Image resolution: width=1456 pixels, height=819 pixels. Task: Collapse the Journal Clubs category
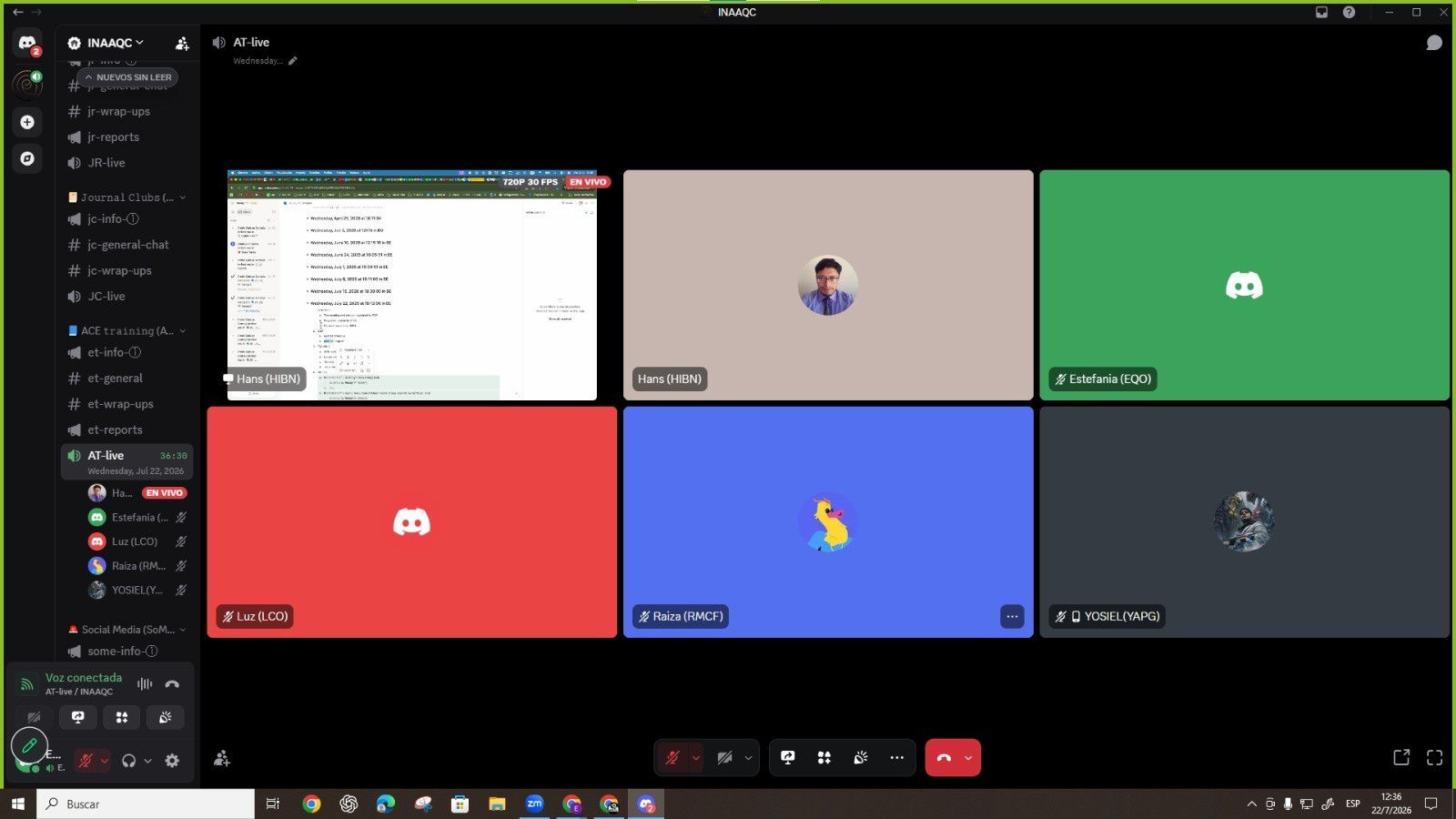click(126, 197)
